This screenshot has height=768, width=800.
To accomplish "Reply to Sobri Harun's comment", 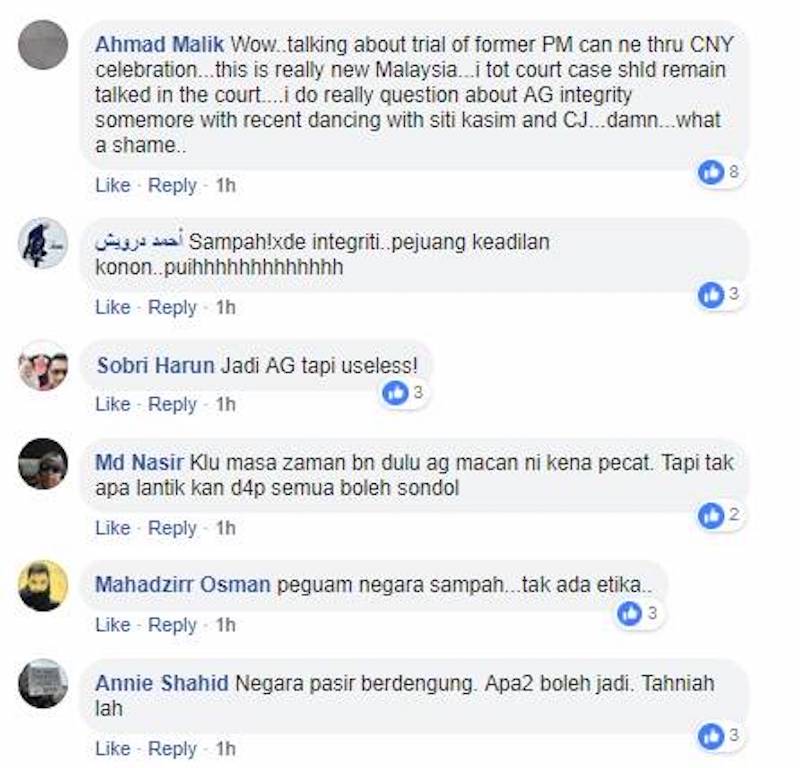I will (x=172, y=405).
